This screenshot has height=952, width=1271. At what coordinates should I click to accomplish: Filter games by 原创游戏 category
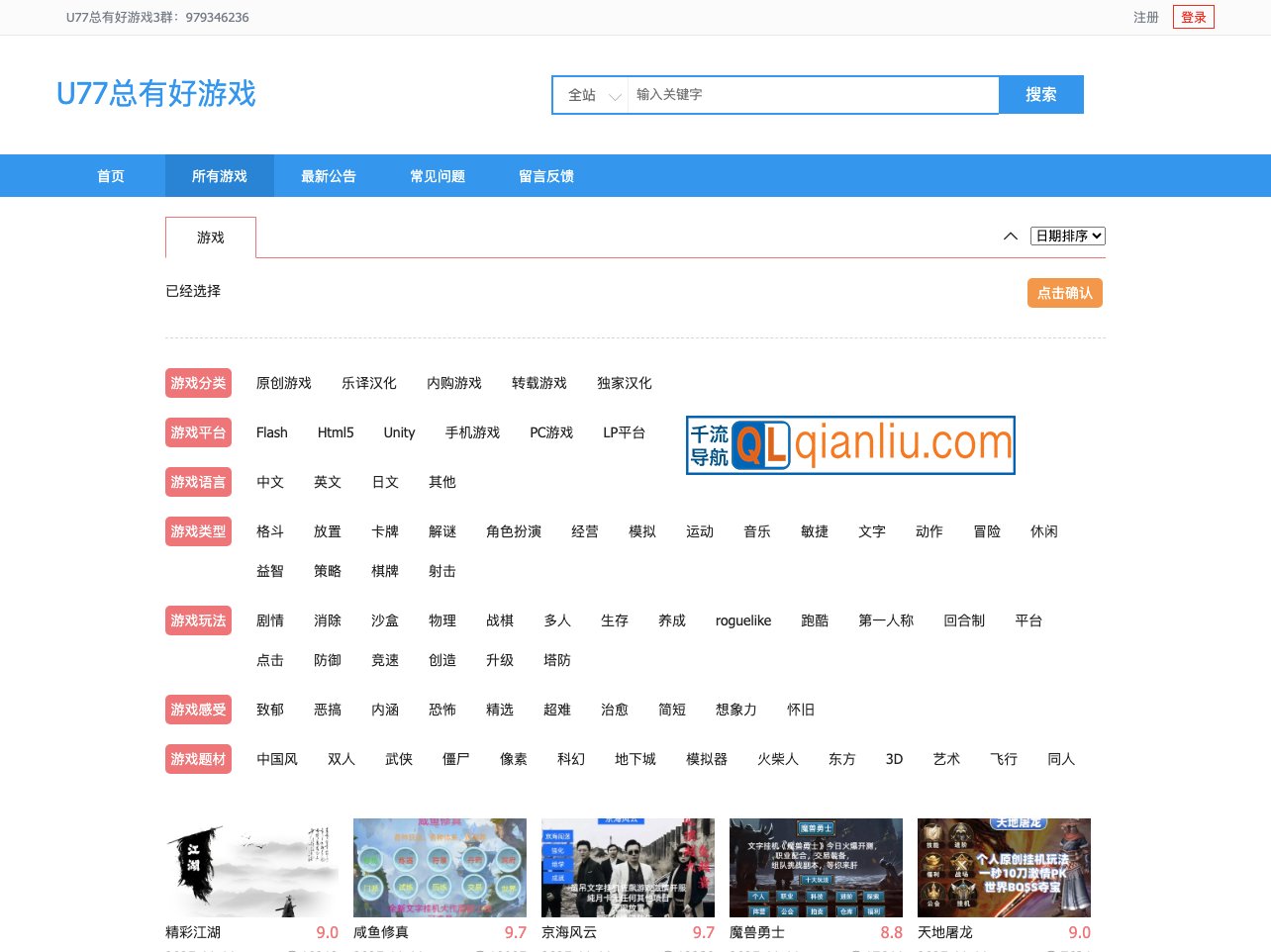(x=284, y=383)
